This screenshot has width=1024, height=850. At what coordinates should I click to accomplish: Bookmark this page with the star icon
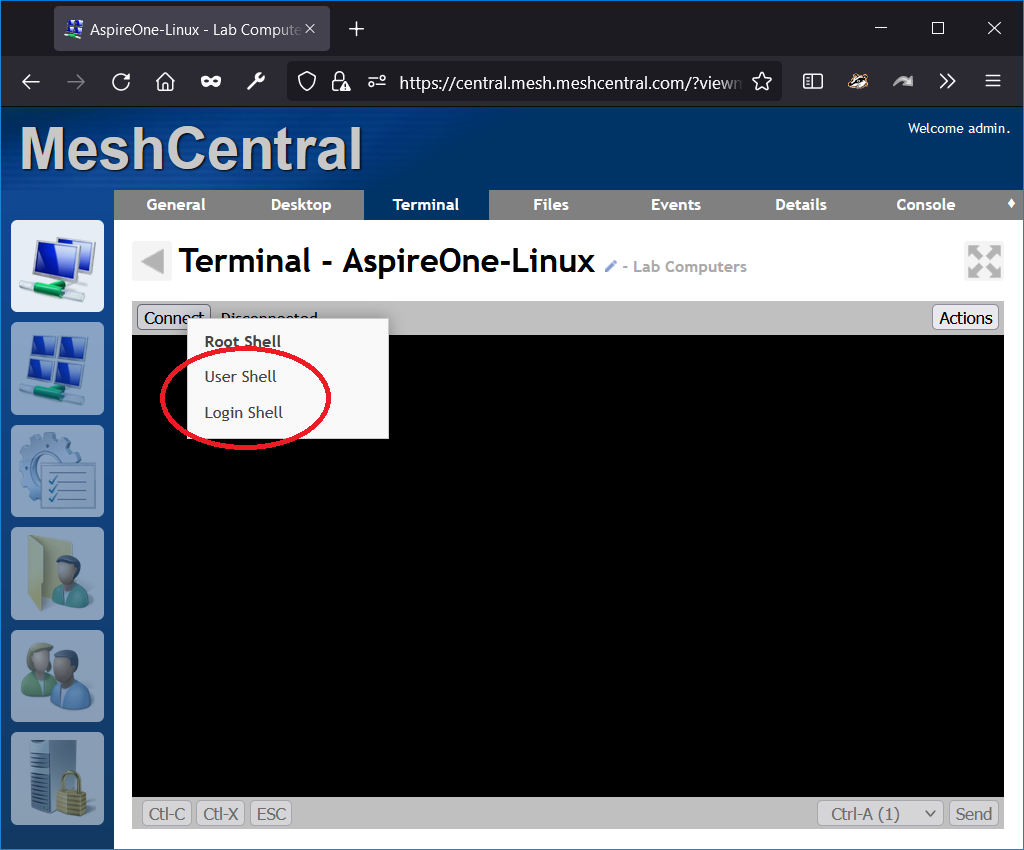(x=760, y=81)
